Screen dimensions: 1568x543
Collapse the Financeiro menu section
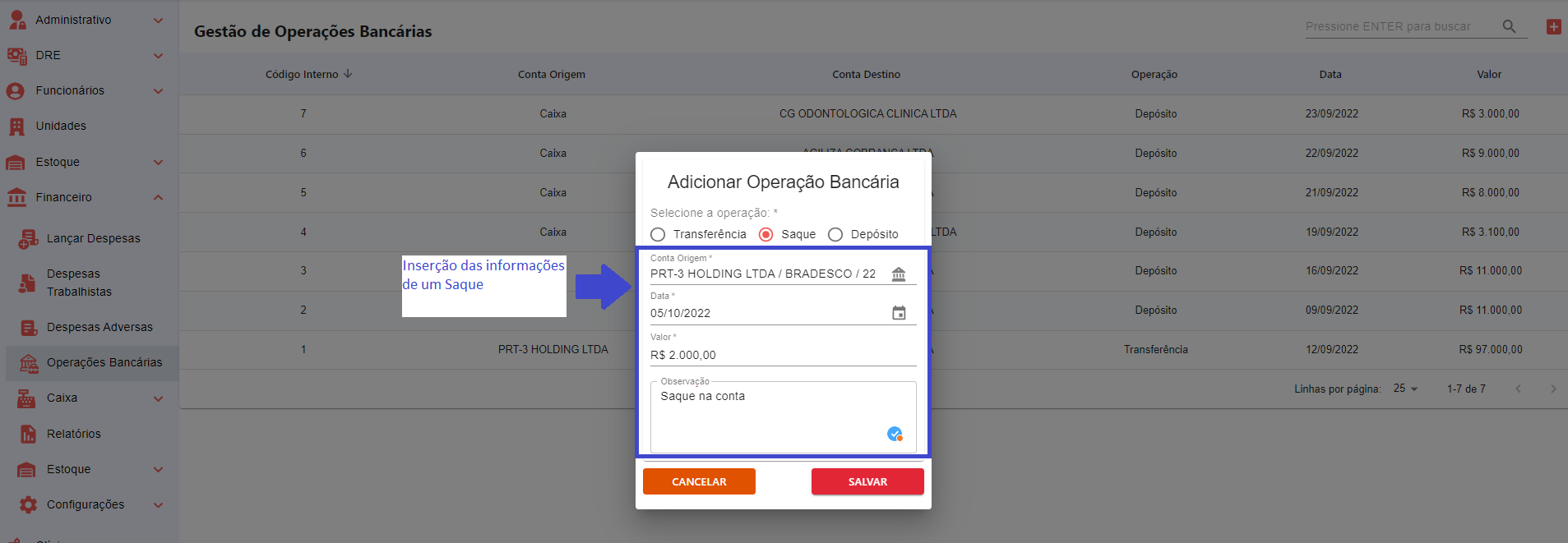coord(158,197)
